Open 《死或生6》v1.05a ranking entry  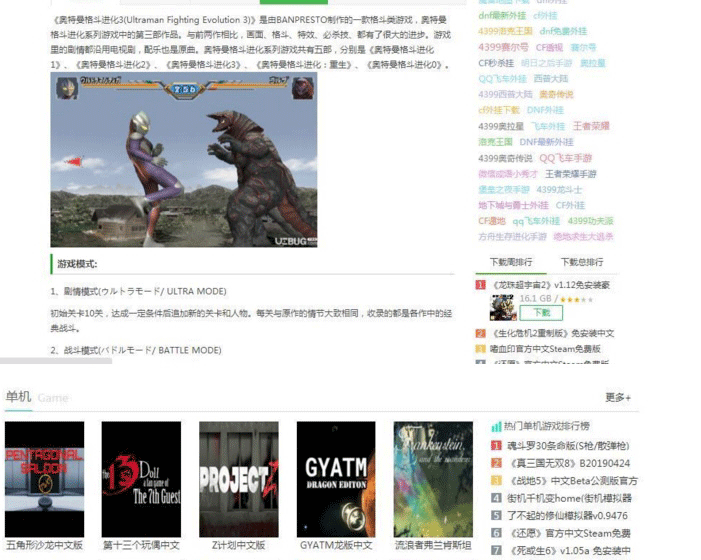pos(570,551)
